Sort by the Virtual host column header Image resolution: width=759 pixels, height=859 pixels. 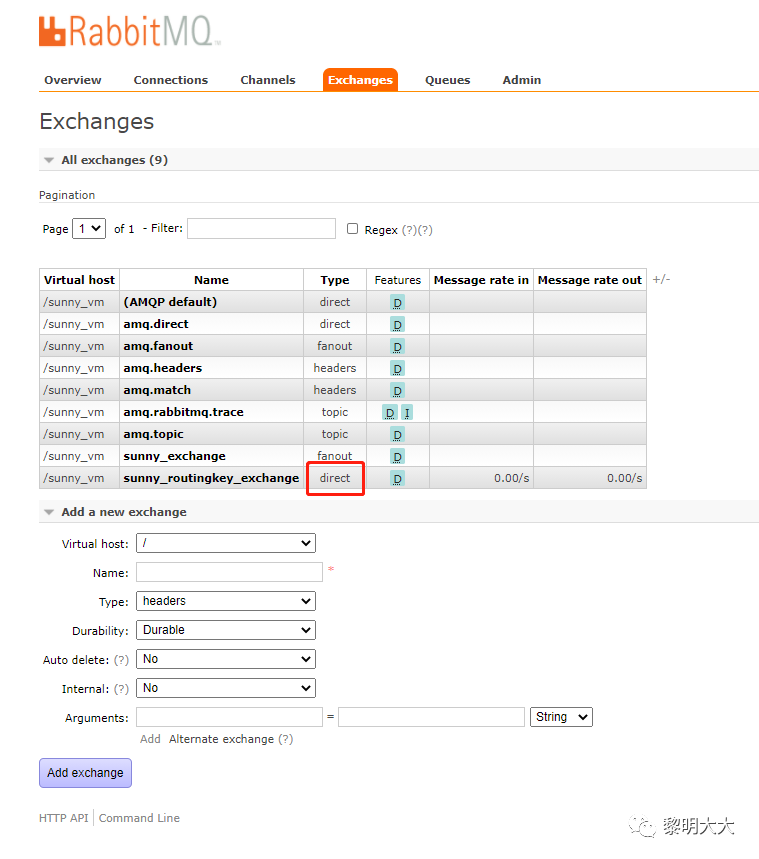(x=79, y=280)
